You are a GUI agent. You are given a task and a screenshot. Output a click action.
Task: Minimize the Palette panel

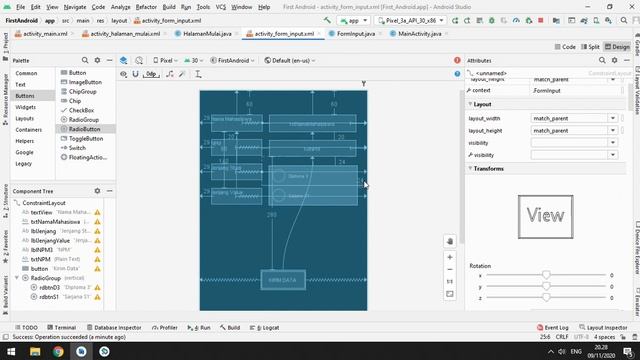click(x=109, y=60)
